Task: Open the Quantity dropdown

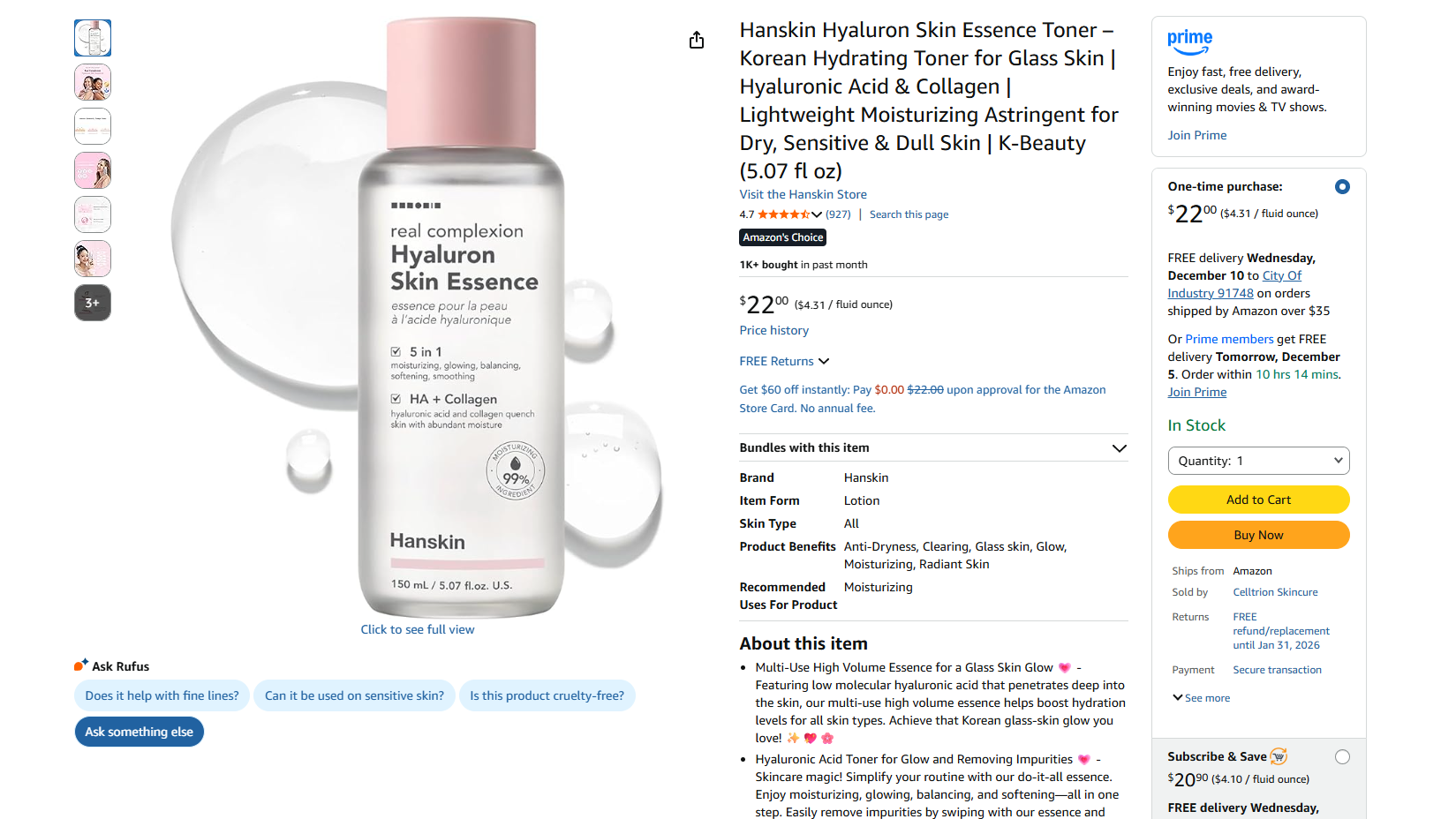Action: click(x=1258, y=461)
